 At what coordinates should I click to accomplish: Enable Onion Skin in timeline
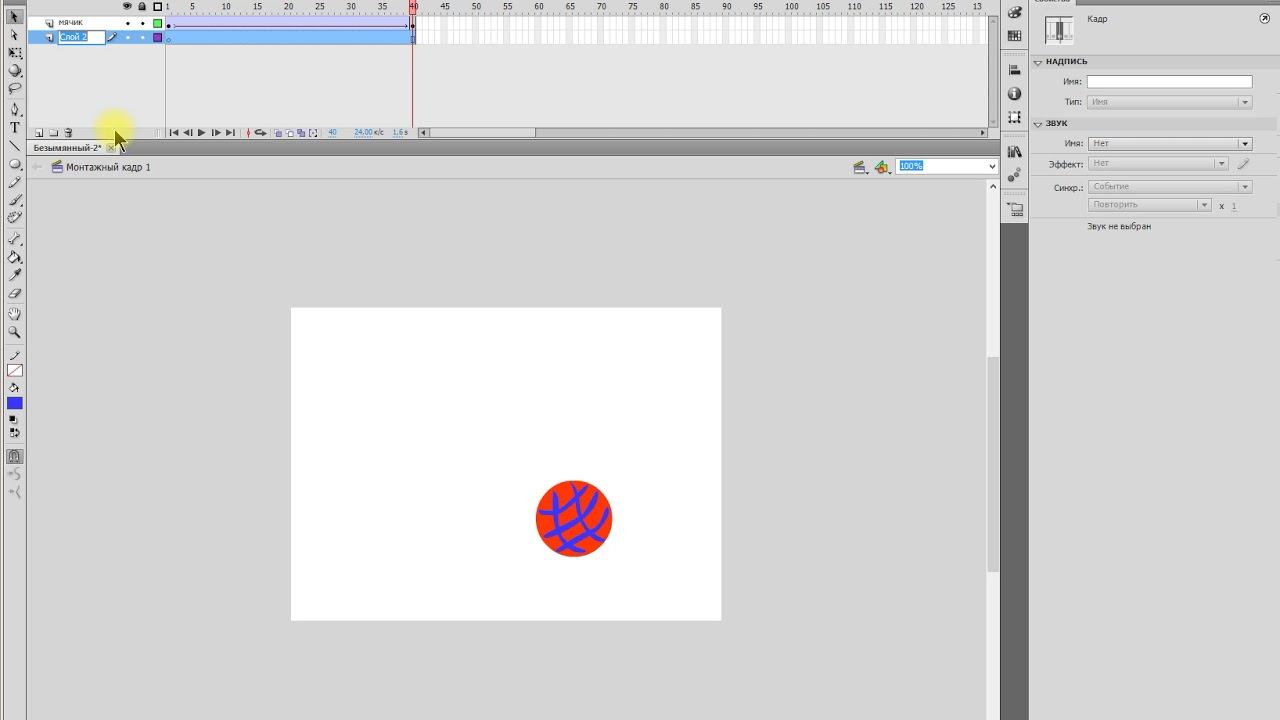pos(278,133)
